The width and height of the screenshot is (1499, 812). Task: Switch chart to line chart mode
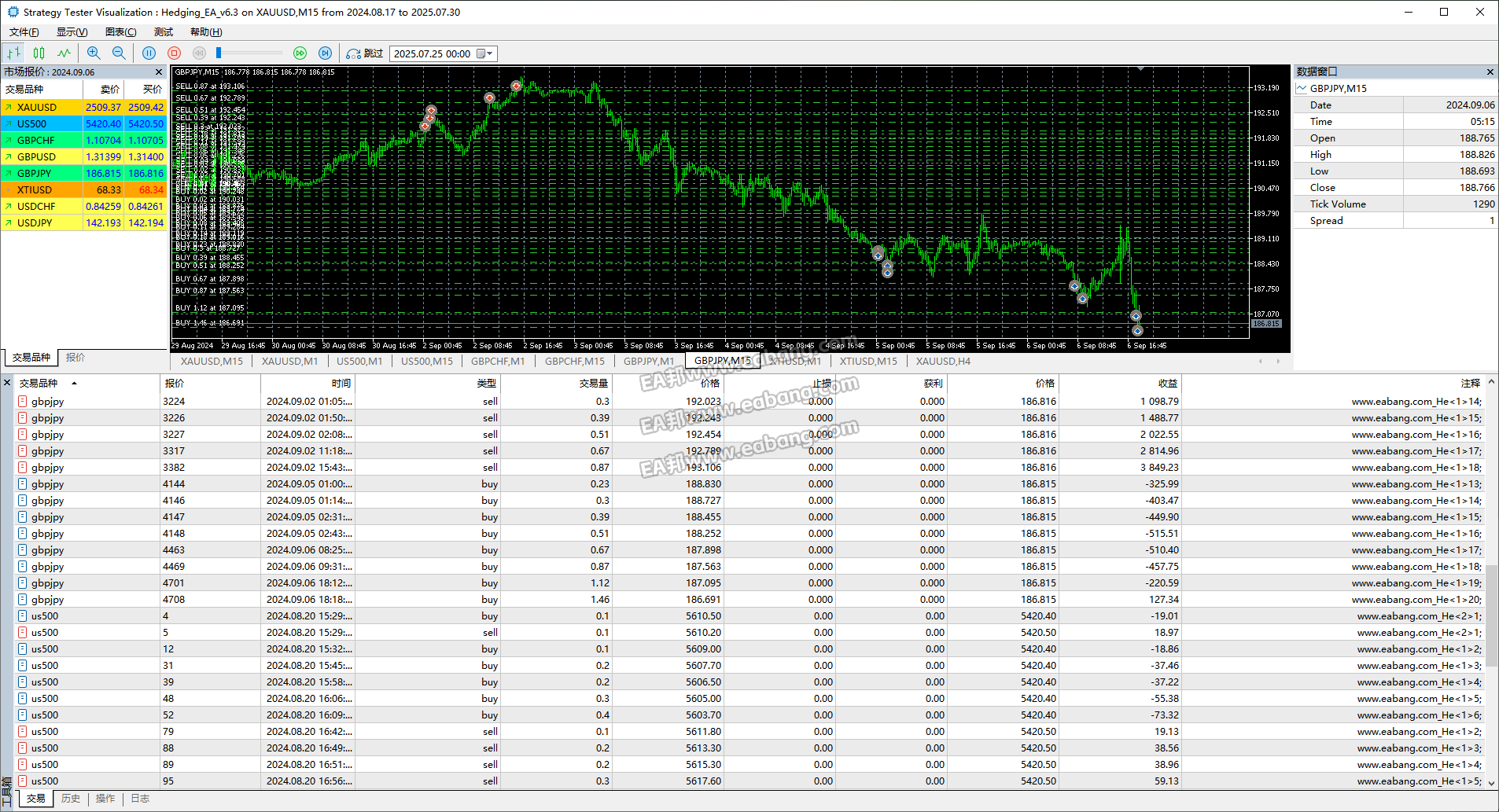point(64,53)
